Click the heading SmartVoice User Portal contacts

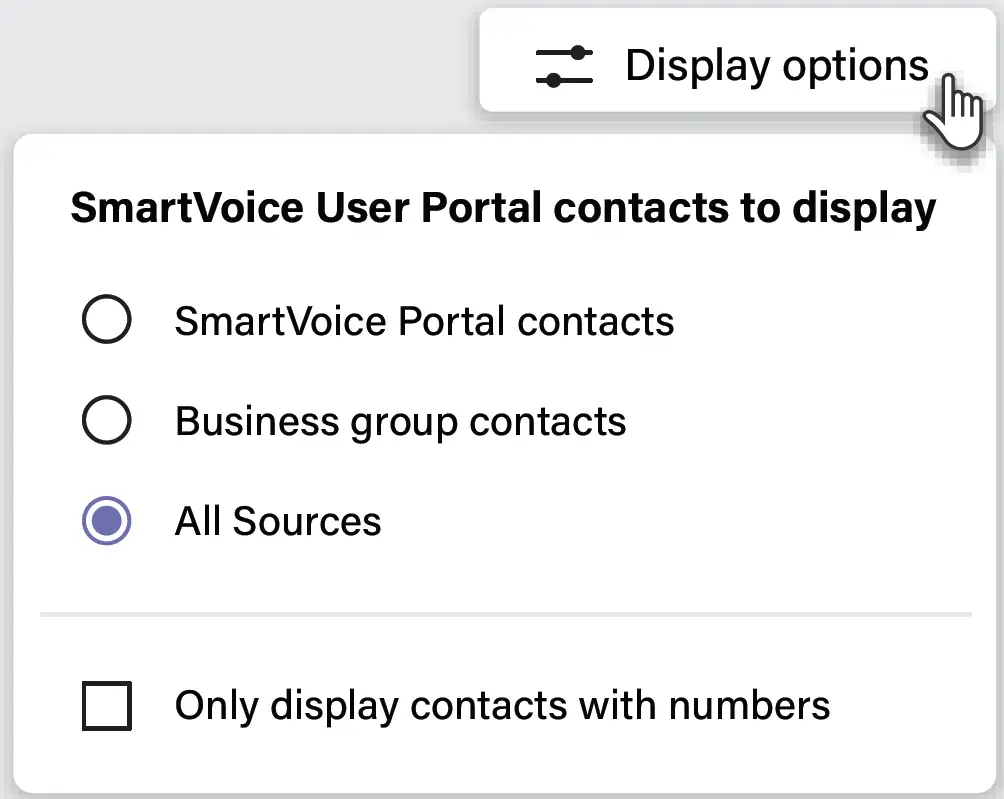click(x=502, y=207)
